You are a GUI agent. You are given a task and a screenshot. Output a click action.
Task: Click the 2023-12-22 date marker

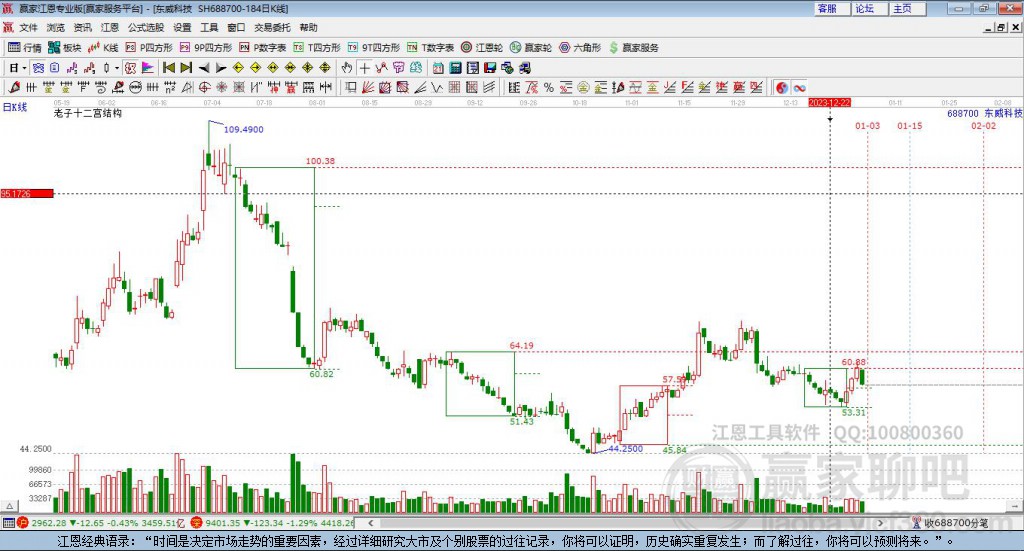click(x=829, y=103)
